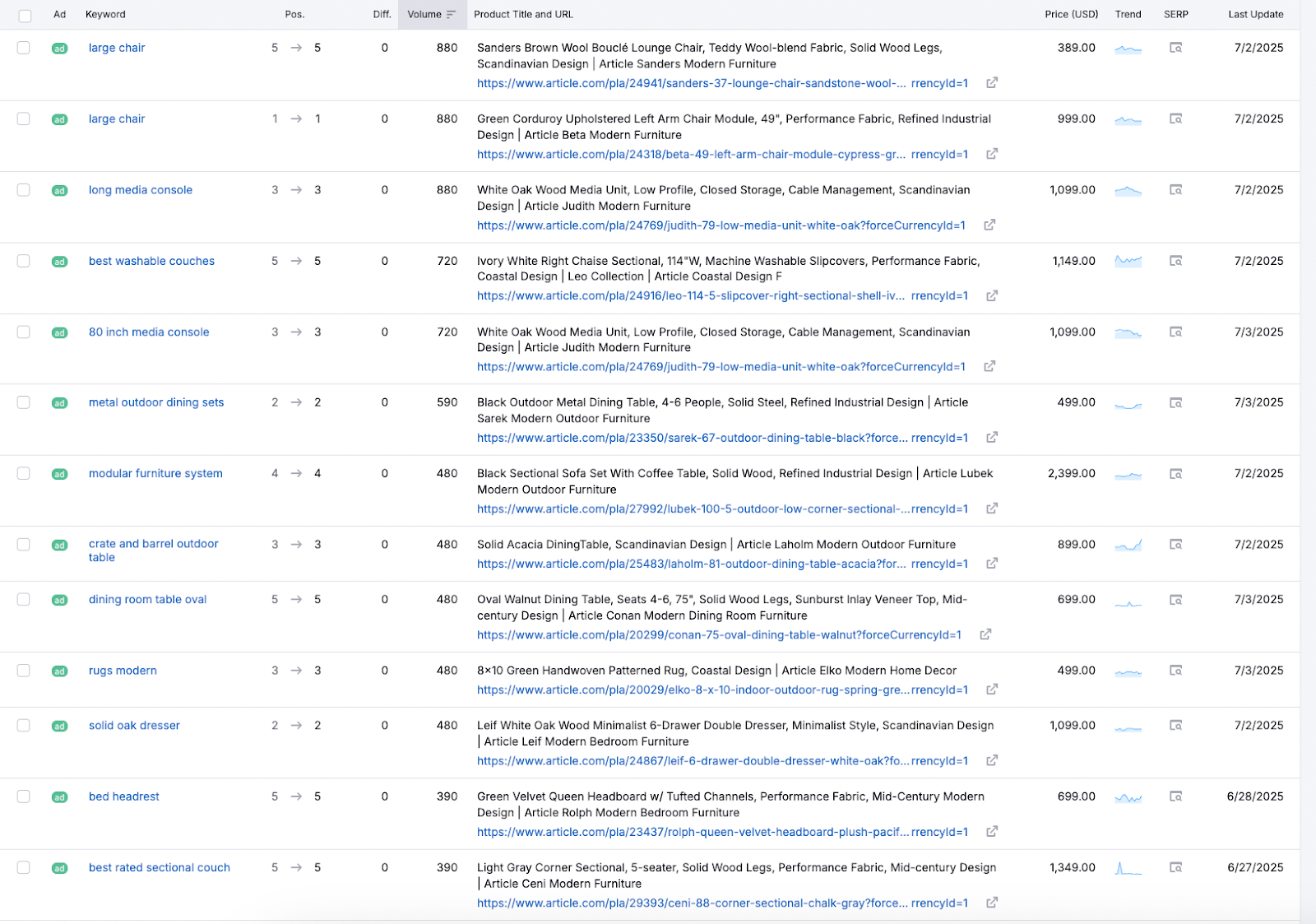This screenshot has width=1316, height=924.
Task: View trend sparkline for best washable couches
Action: [x=1128, y=261]
